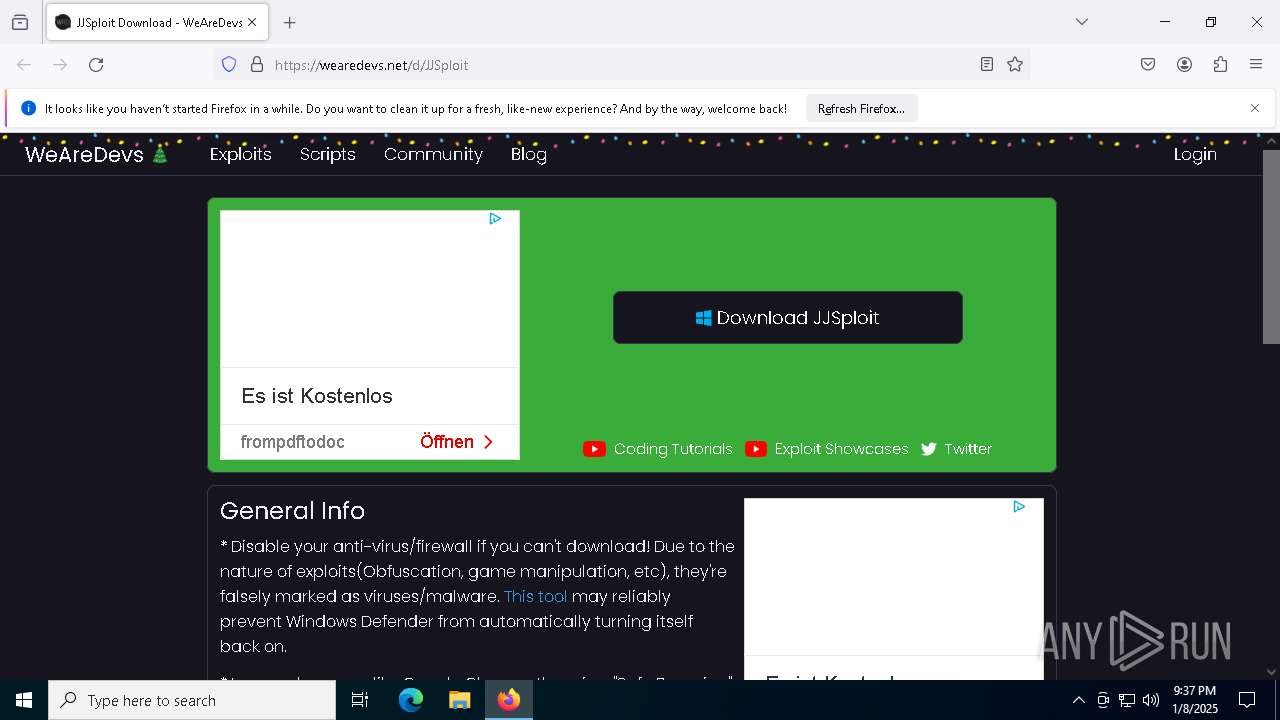
Task: Click the Firefox taskbar icon
Action: (509, 700)
